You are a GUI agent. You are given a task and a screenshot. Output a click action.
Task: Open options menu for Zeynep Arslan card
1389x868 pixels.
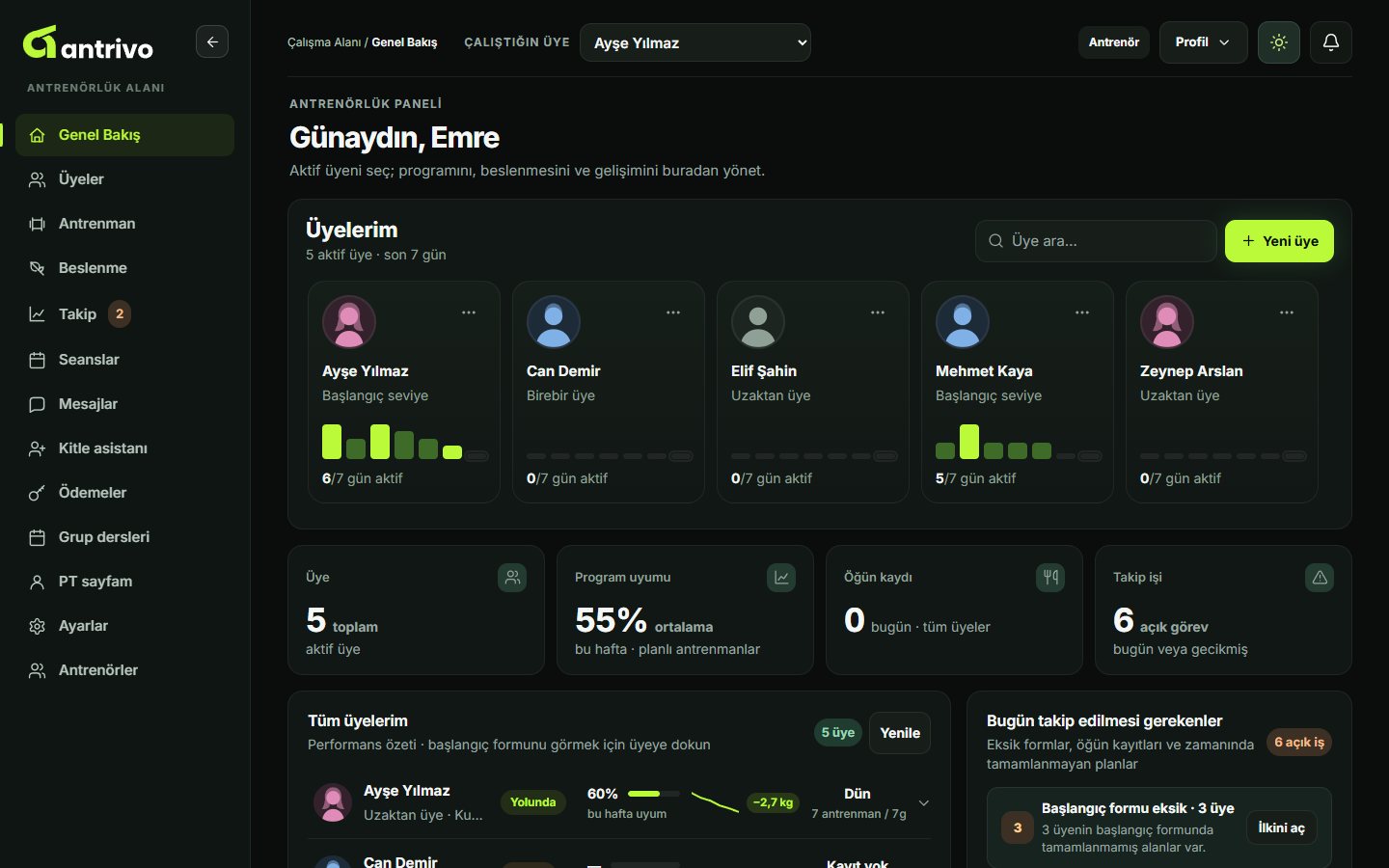(1287, 312)
